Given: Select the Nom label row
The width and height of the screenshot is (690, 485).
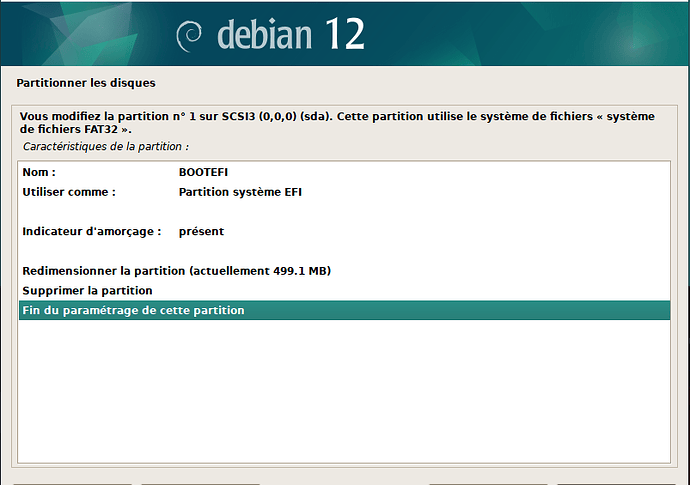Looking at the screenshot, I should pos(344,172).
